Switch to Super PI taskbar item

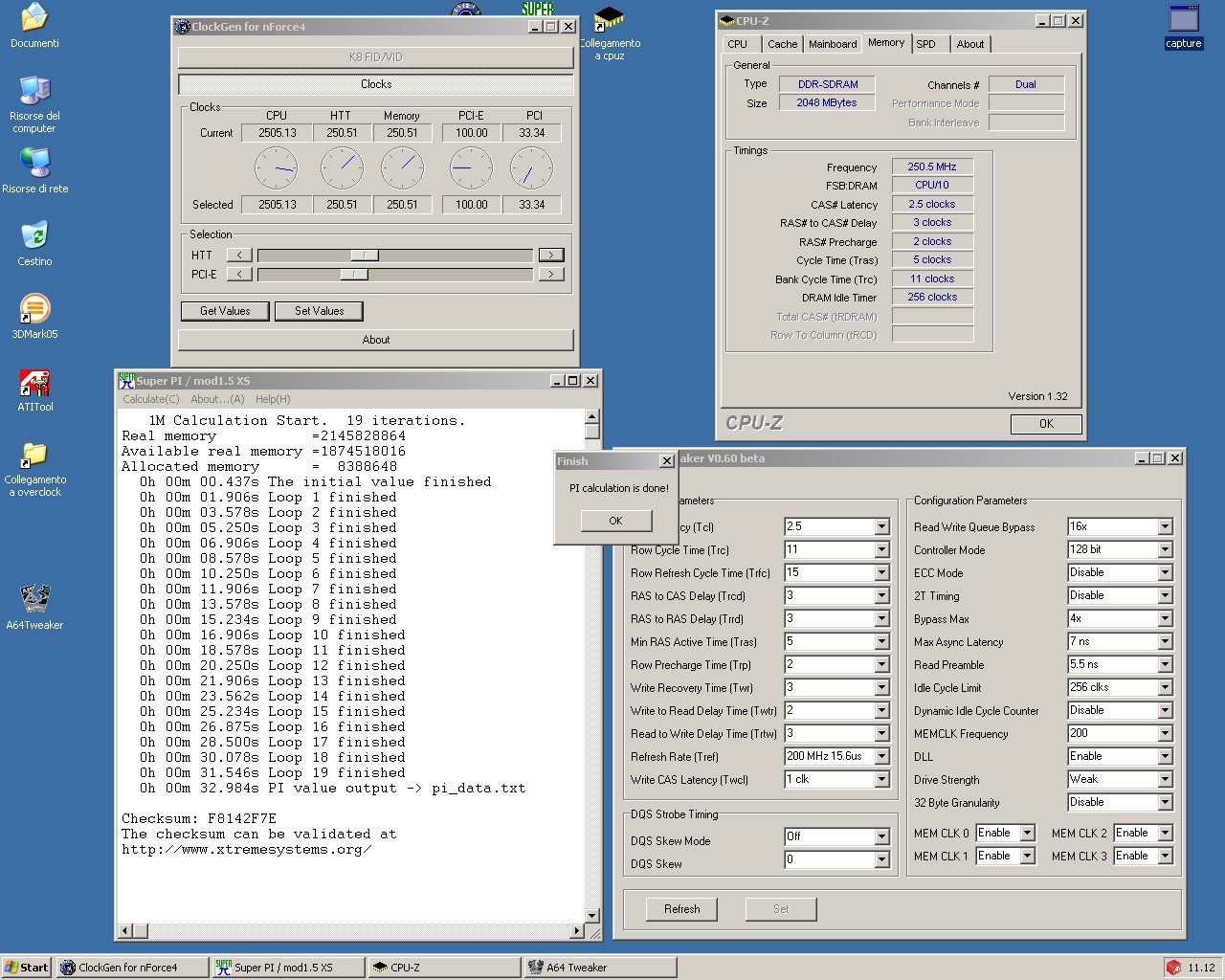point(288,968)
